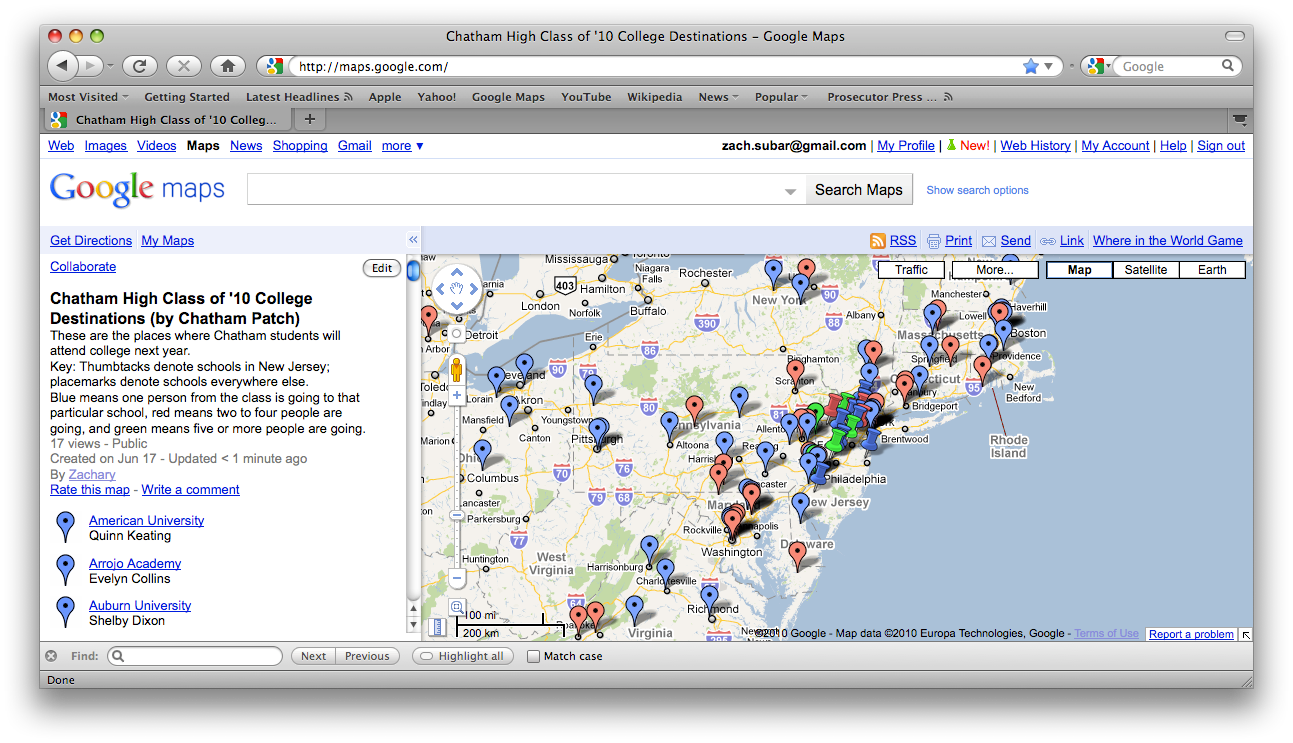Open a new browser tab
This screenshot has width=1293, height=743.
click(310, 120)
